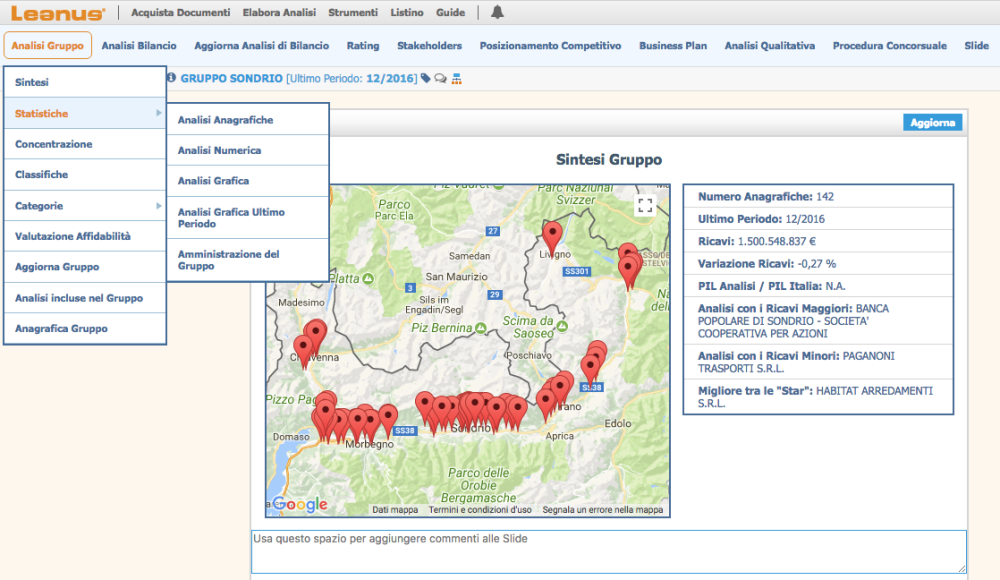Toggle the map fullscreen view icon
Viewport: 1000px width, 580px height.
point(645,205)
